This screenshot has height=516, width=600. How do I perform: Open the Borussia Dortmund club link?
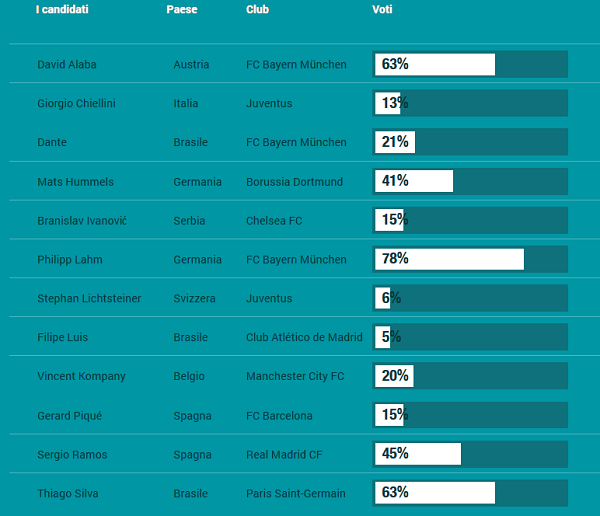(x=294, y=182)
